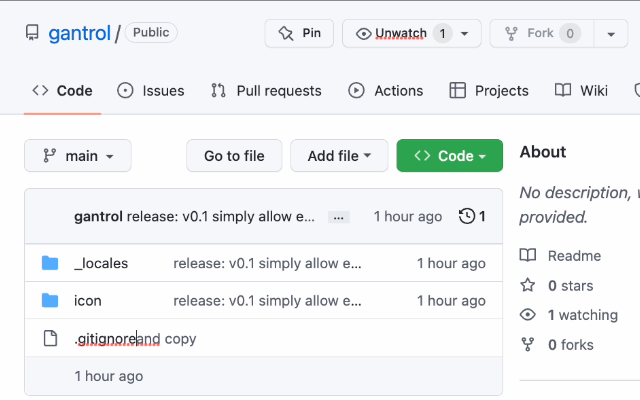Open the gantrol owner link

tap(80, 33)
